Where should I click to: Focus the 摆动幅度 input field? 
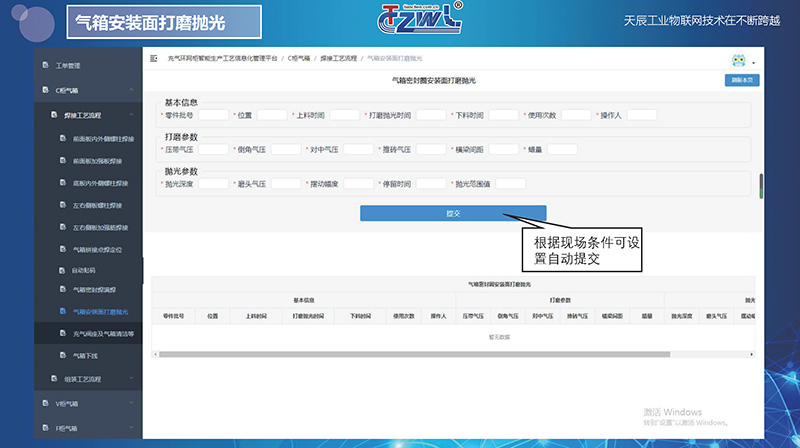(x=358, y=184)
